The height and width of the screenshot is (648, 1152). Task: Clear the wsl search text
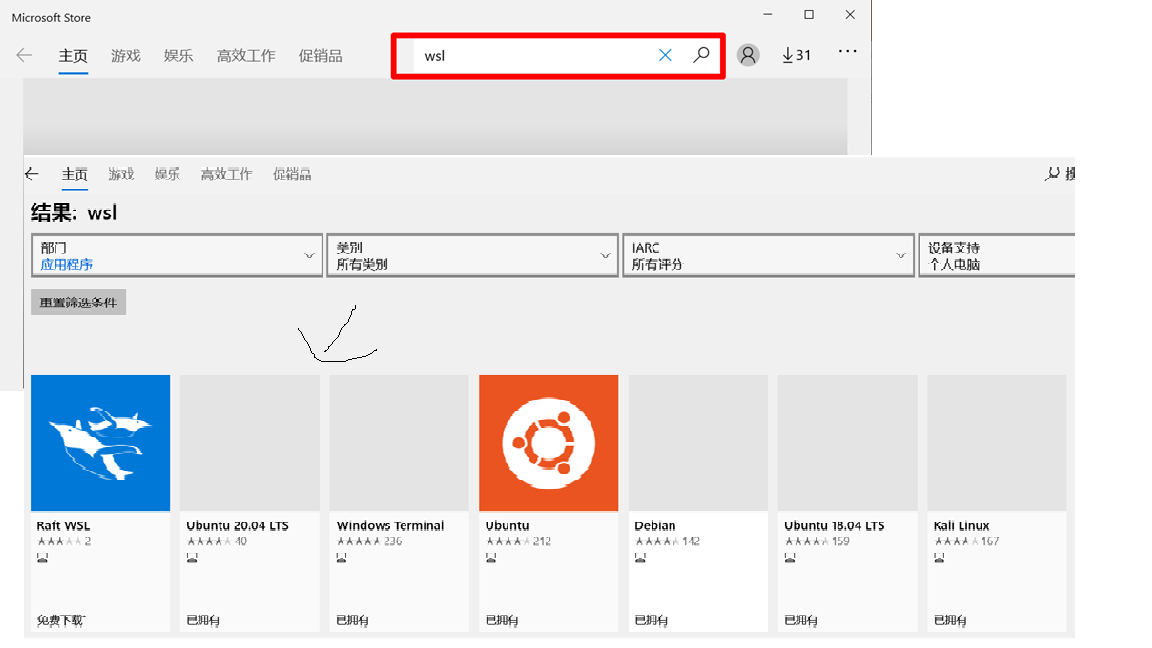[x=665, y=55]
